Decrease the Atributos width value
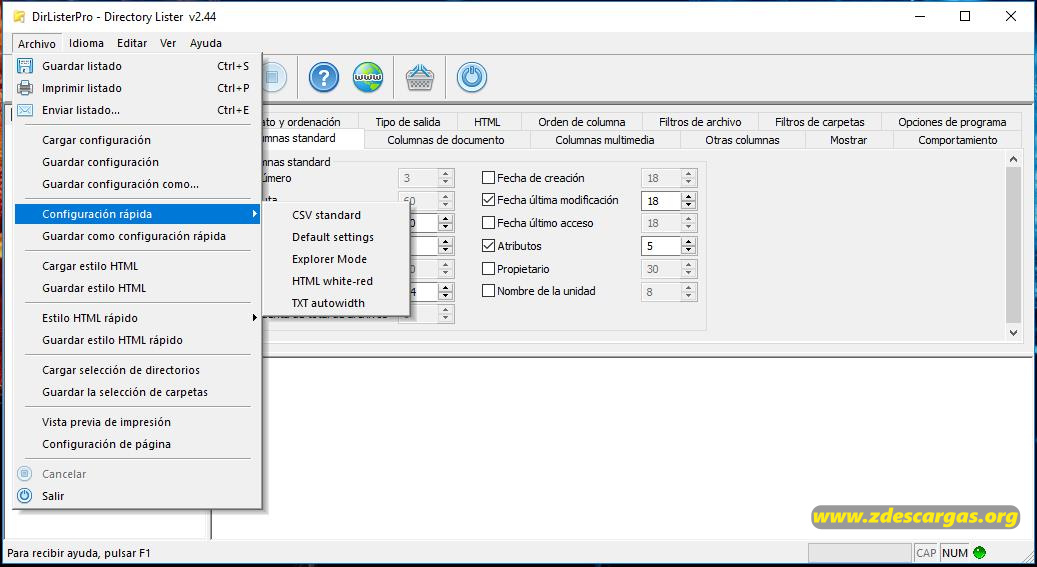1037x567 pixels. pyautogui.click(x=689, y=250)
